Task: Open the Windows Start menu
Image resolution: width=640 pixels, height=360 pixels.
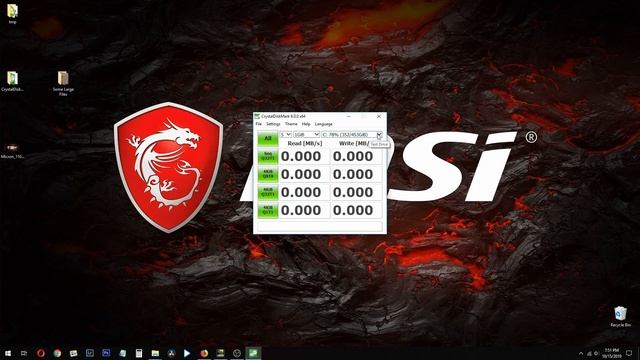Action: point(8,353)
